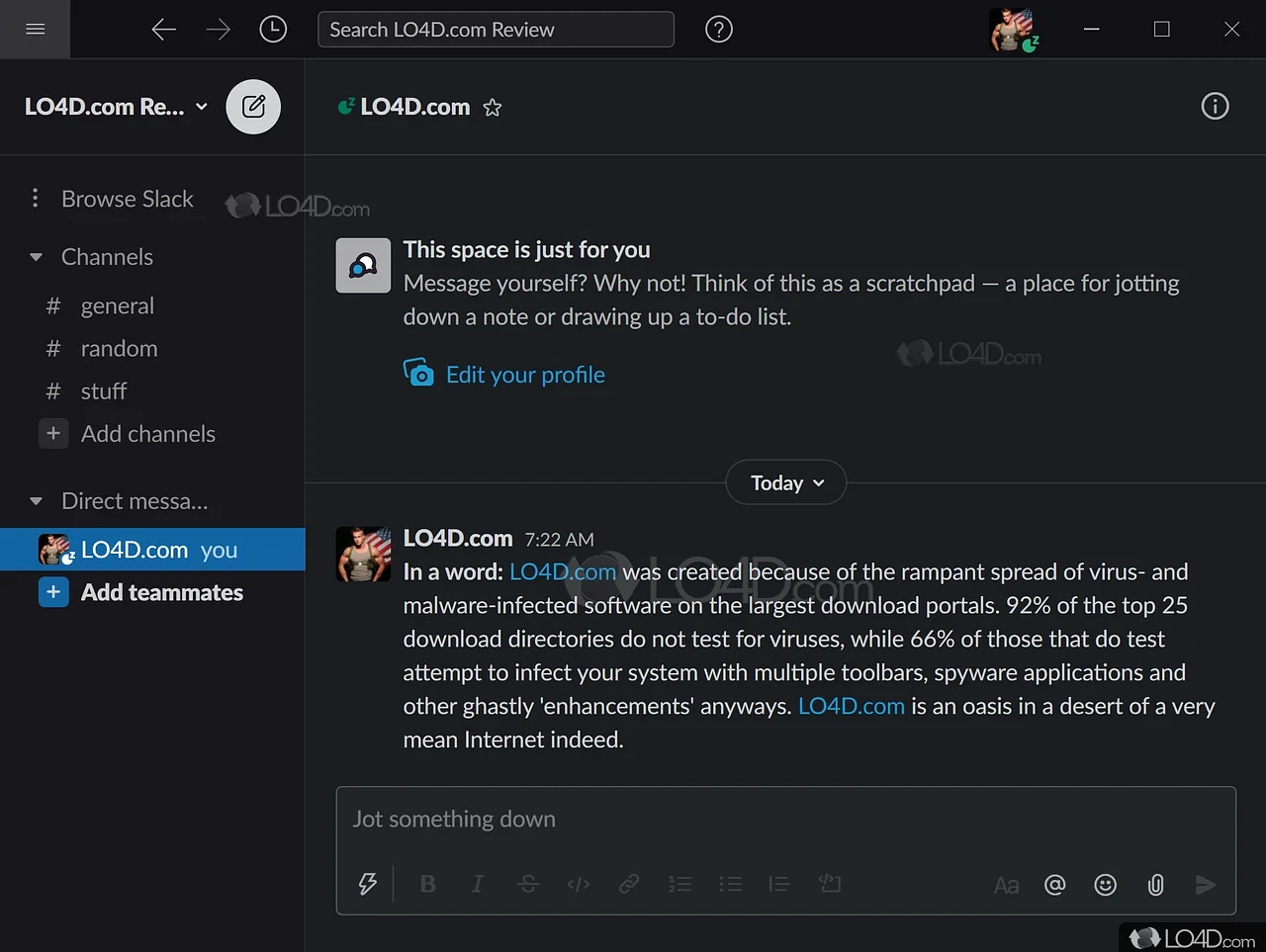Click the scratchpad space avatar icon
The image size is (1266, 952).
click(363, 265)
